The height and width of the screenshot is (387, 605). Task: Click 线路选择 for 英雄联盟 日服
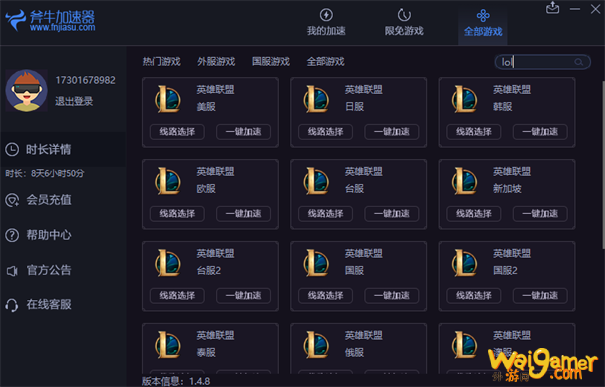pos(325,132)
